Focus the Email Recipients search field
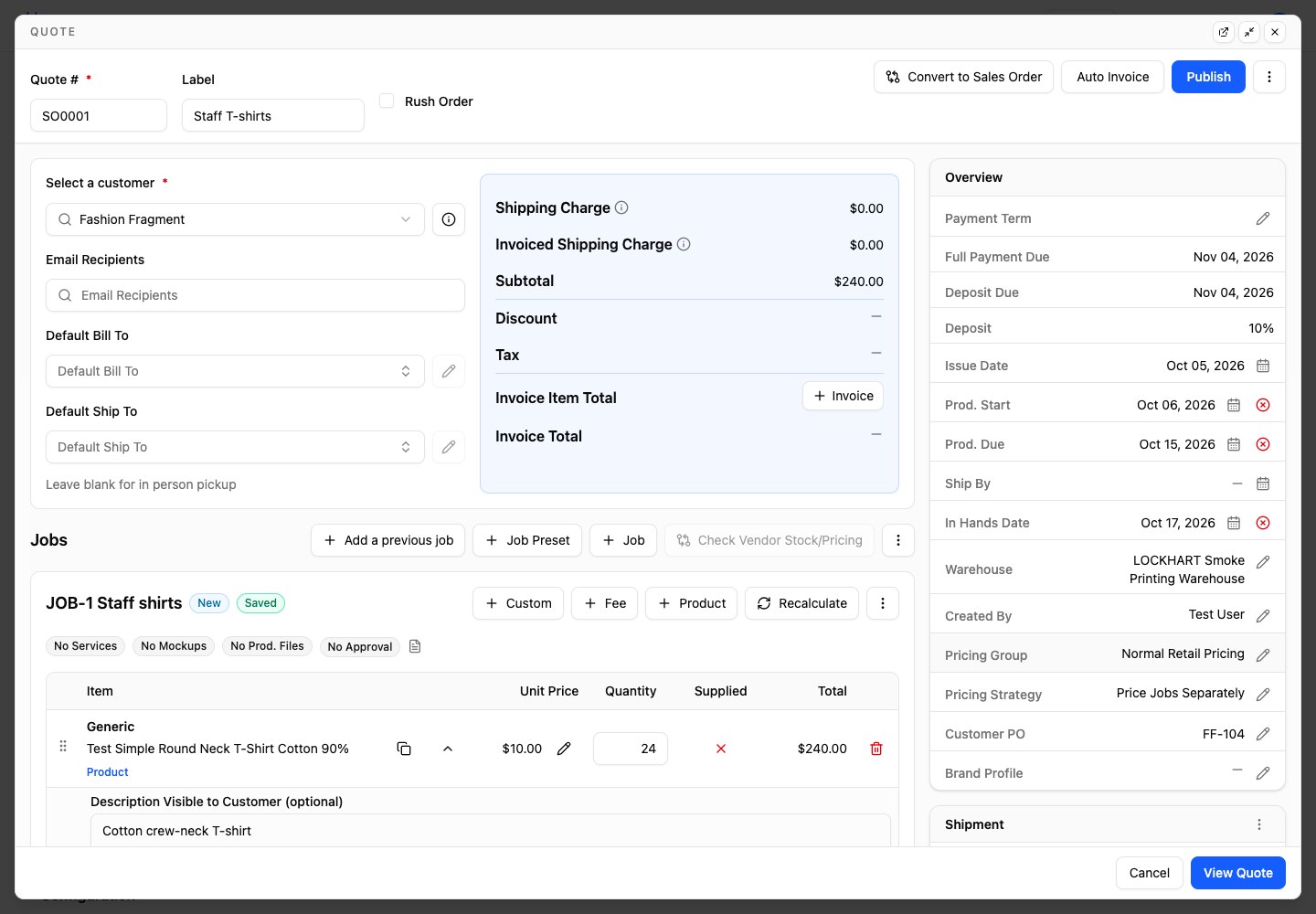Viewport: 1316px width, 914px height. pyautogui.click(x=255, y=295)
